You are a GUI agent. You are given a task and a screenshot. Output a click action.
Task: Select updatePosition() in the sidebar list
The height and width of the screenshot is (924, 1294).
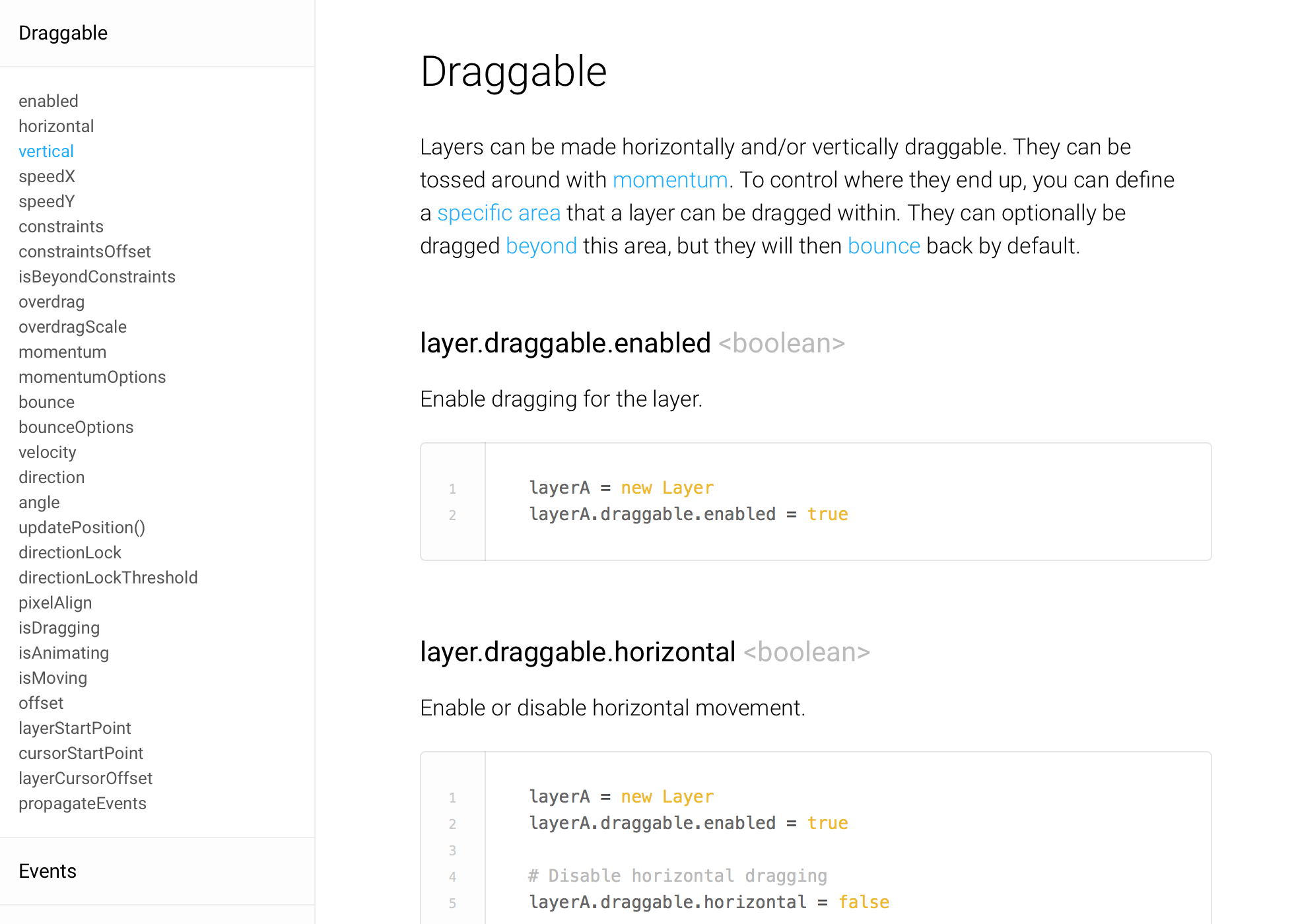[x=82, y=527]
